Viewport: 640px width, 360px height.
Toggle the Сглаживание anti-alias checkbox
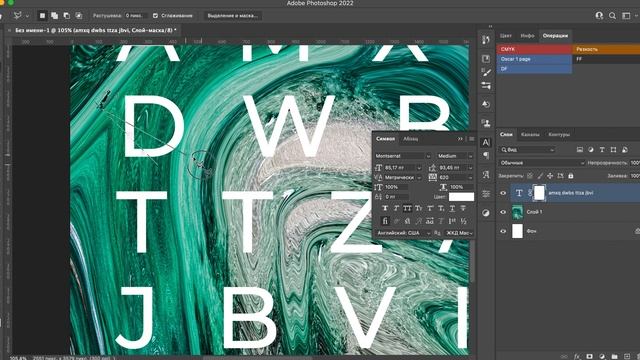click(155, 16)
